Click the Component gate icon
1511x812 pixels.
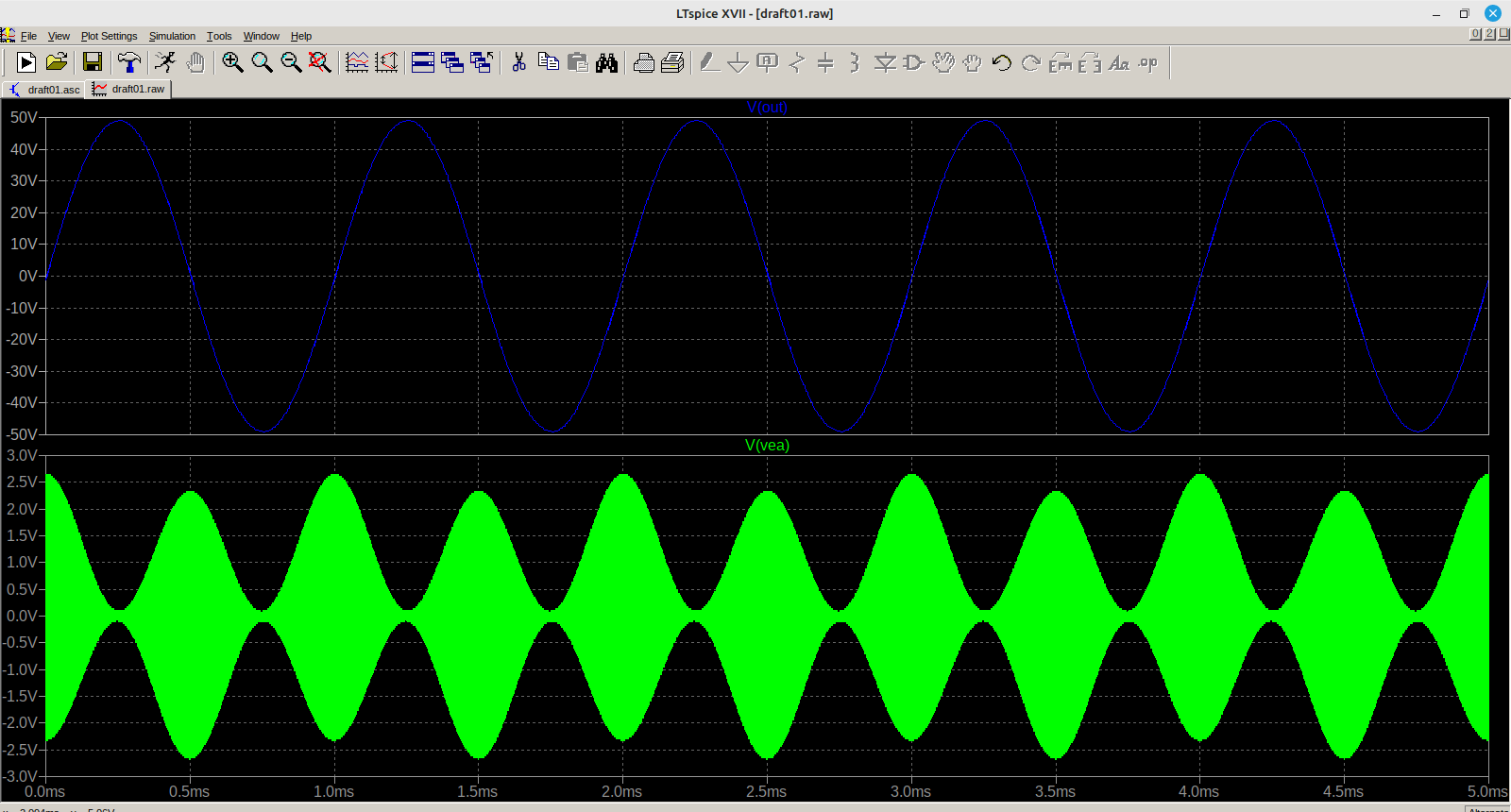click(x=914, y=62)
